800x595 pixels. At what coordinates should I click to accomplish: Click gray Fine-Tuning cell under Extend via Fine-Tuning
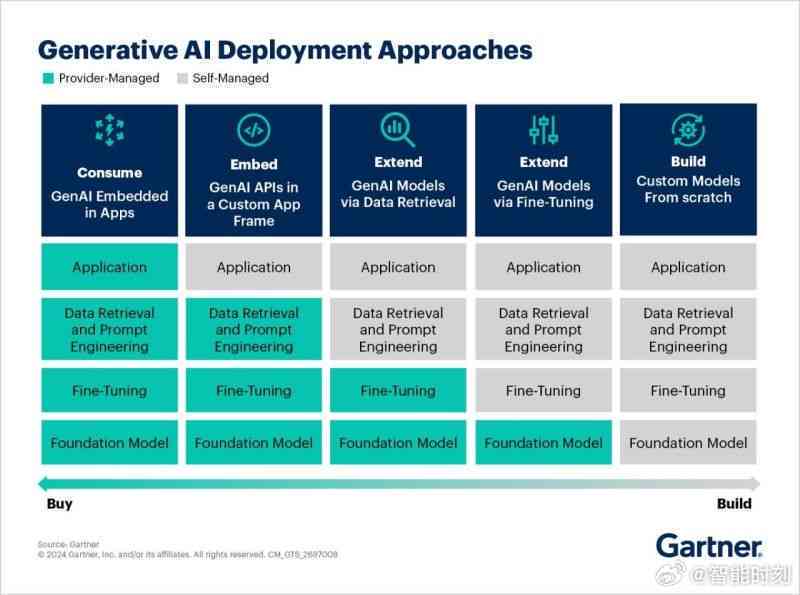pyautogui.click(x=543, y=390)
